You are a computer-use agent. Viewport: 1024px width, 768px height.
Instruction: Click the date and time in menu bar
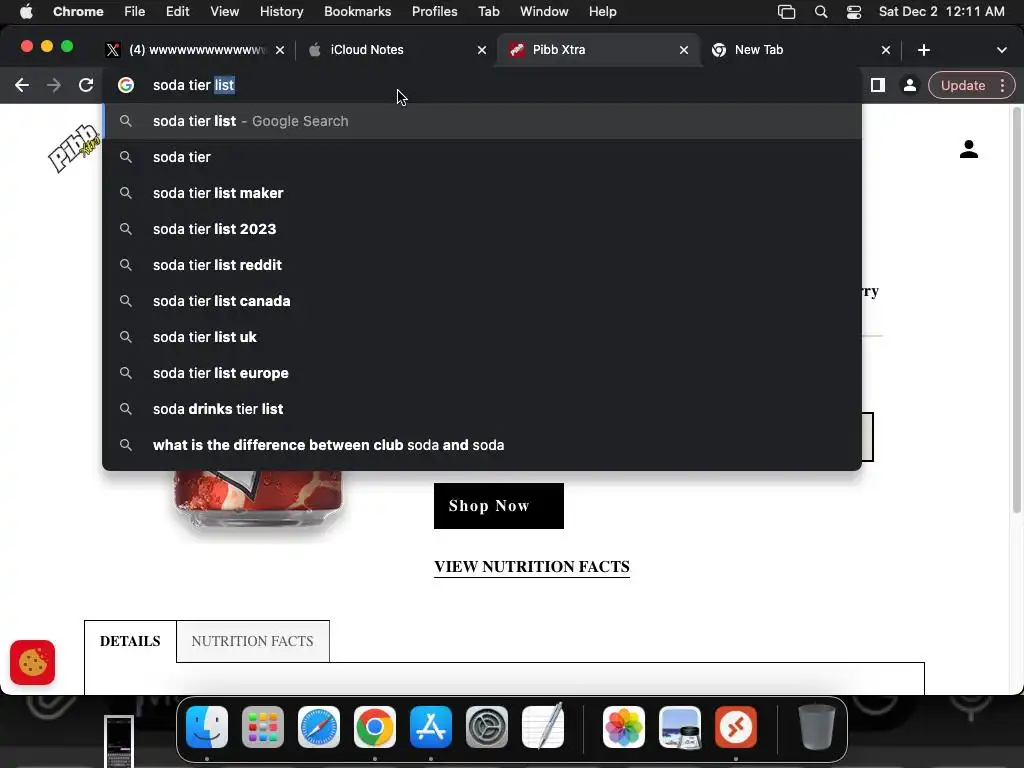(x=941, y=12)
